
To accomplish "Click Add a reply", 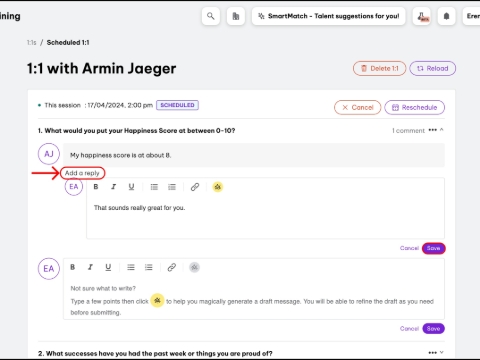I will [x=82, y=173].
